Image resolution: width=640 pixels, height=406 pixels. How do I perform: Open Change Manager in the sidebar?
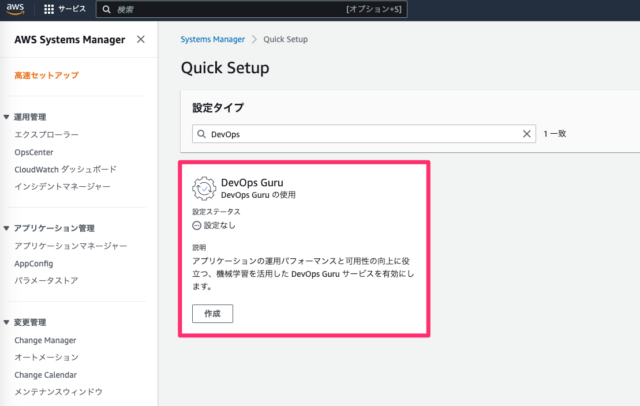tap(45, 340)
